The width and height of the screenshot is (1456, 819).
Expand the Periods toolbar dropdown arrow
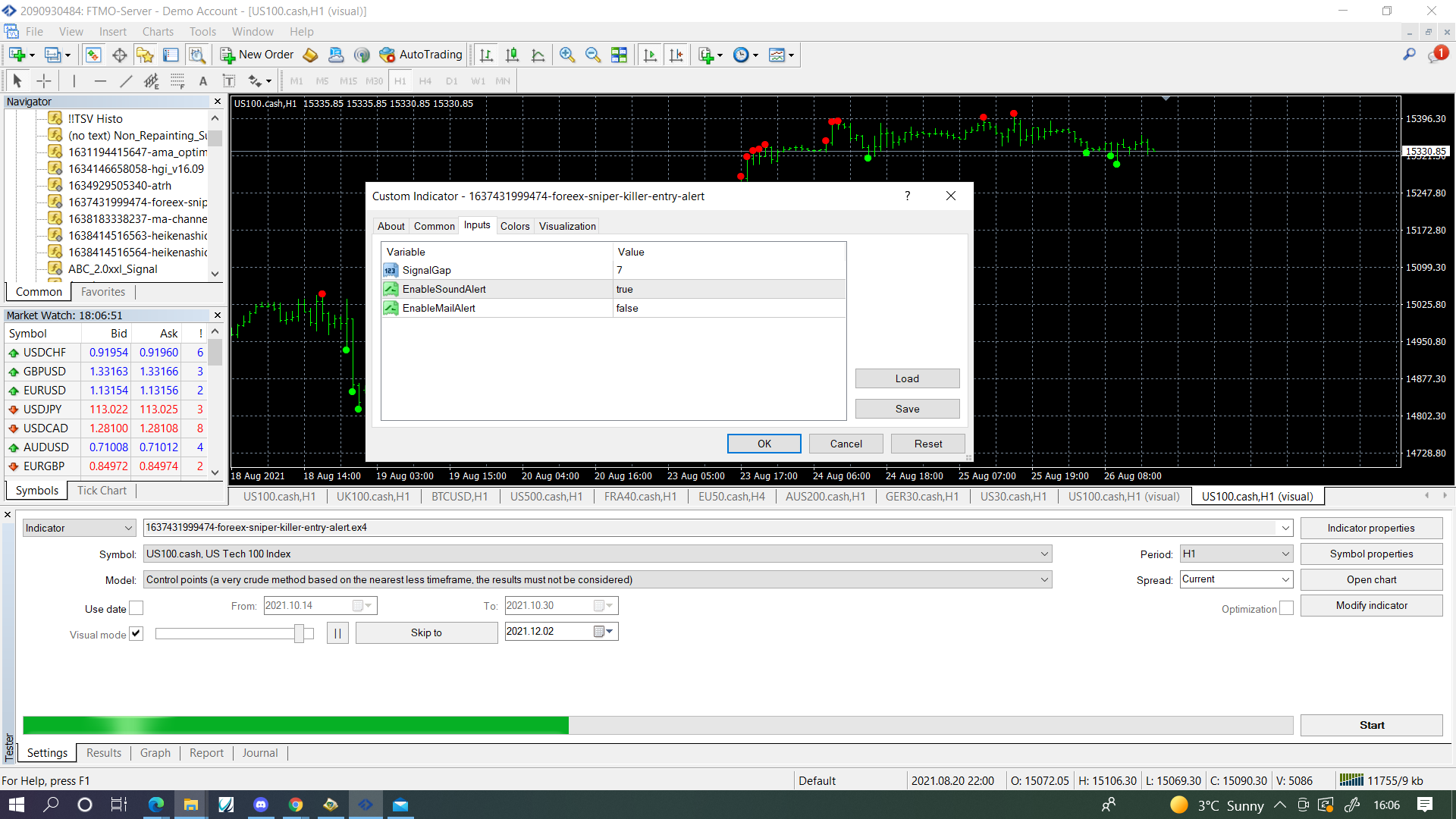point(755,55)
